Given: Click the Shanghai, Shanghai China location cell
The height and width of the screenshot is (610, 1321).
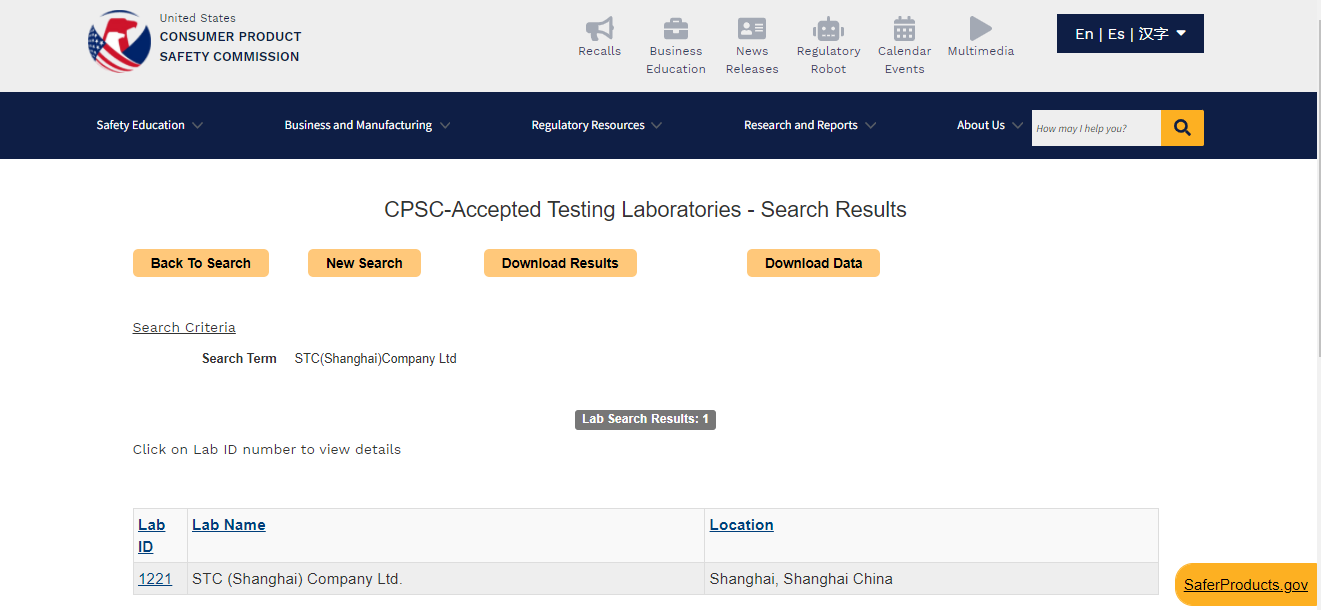Looking at the screenshot, I should 931,578.
